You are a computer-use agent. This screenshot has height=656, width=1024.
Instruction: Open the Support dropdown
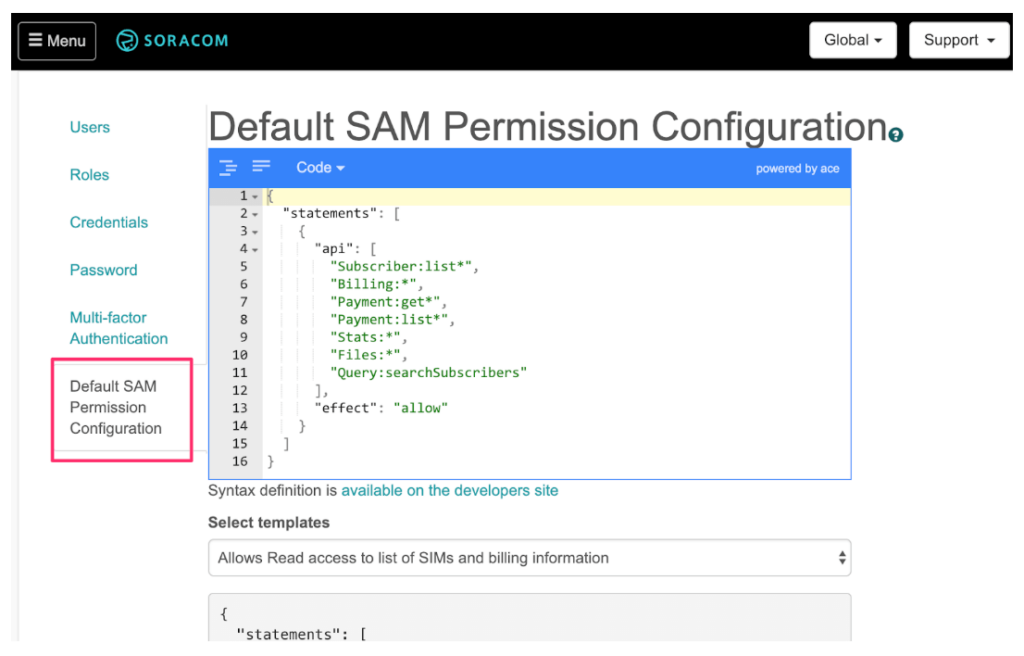click(x=958, y=40)
